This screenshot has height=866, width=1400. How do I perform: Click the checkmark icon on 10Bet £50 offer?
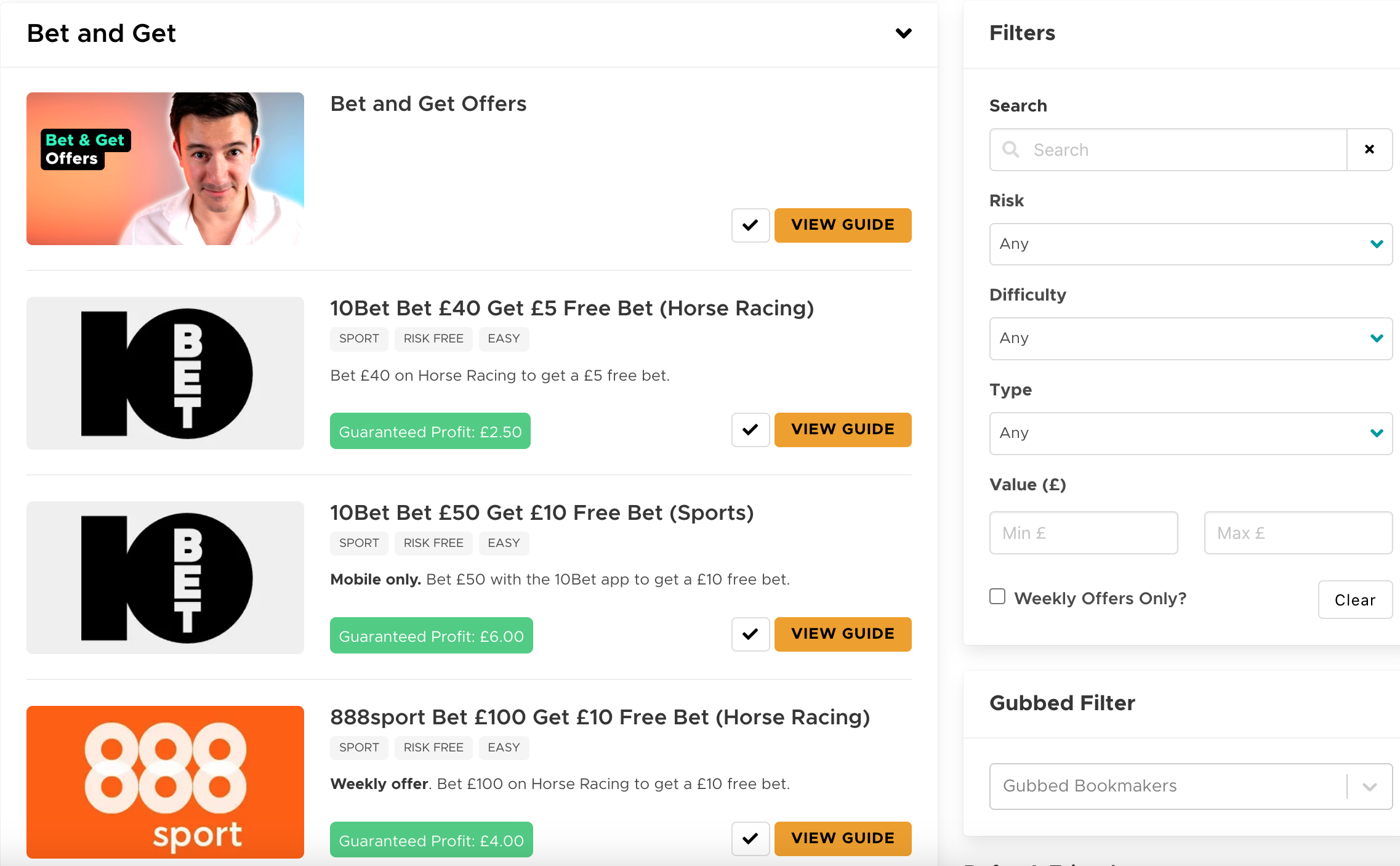[750, 633]
